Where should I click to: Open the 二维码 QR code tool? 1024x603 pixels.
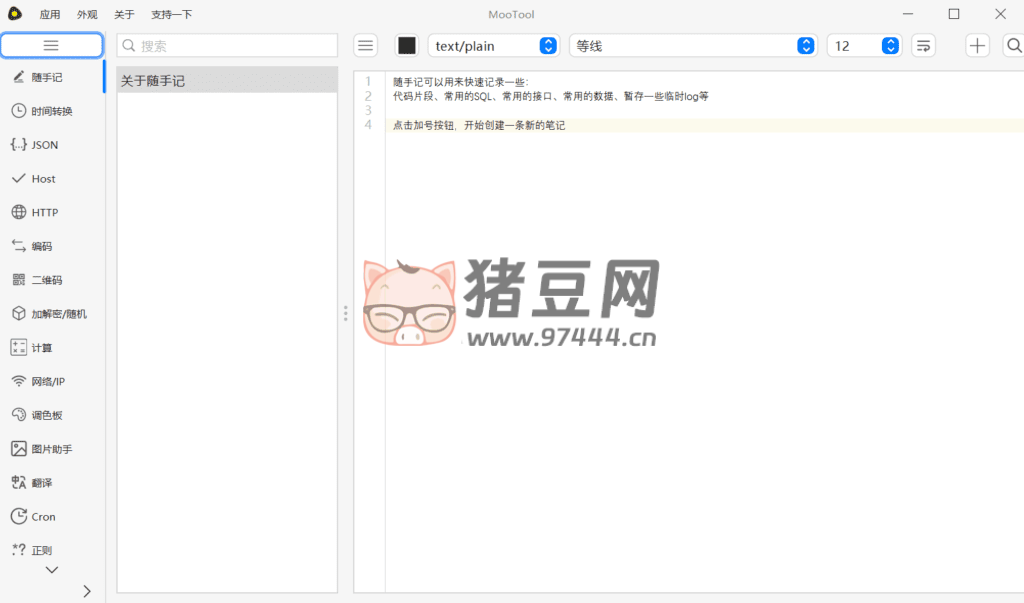click(40, 280)
